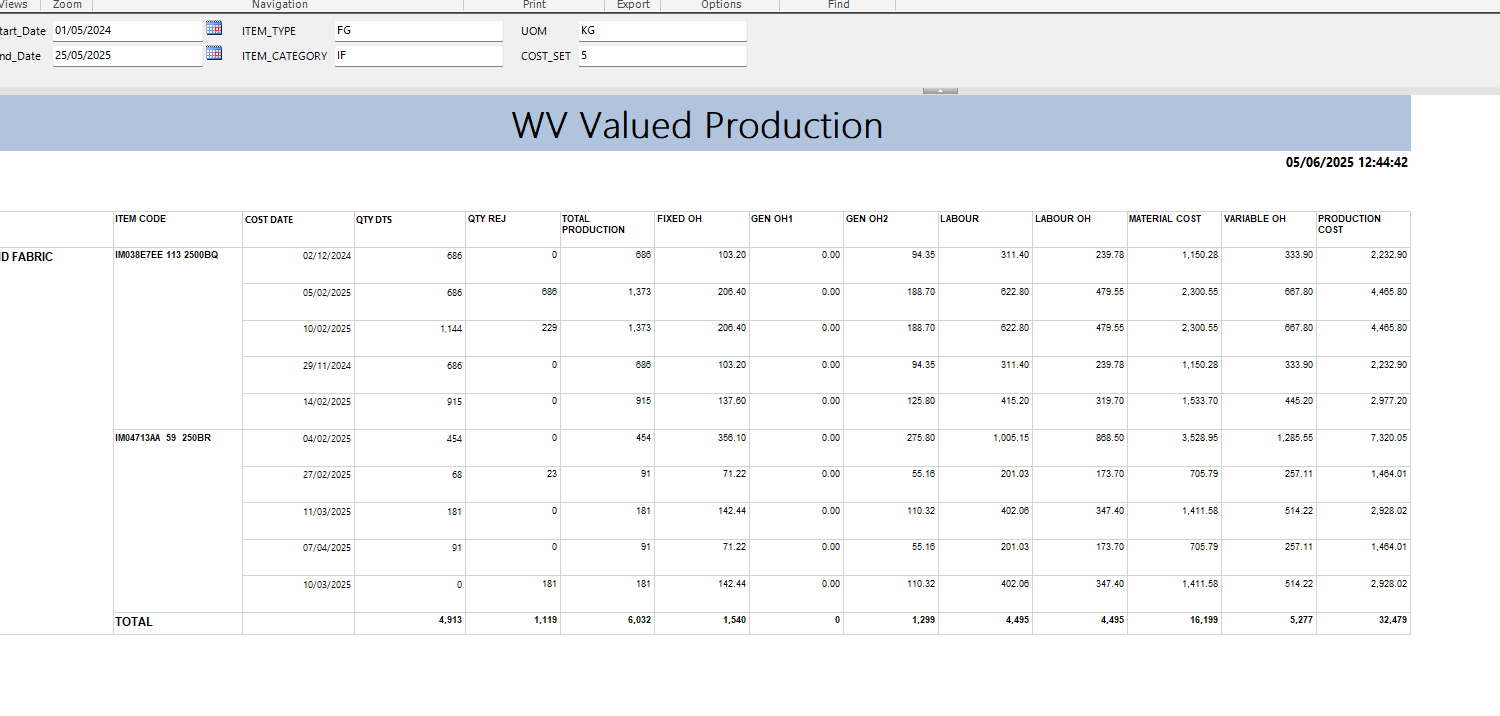Select the Navigation ribbon group label

[x=280, y=5]
